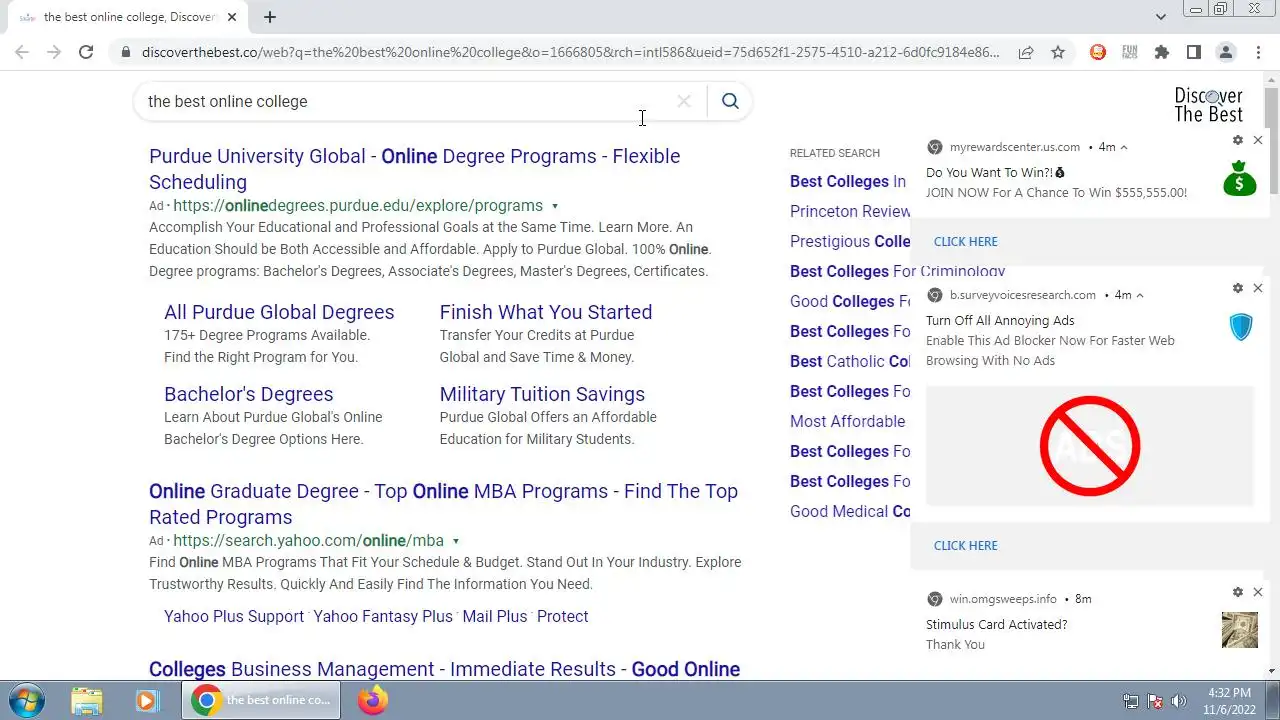Click the Discover The Best logo
This screenshot has height=720, width=1280.
click(x=1208, y=105)
